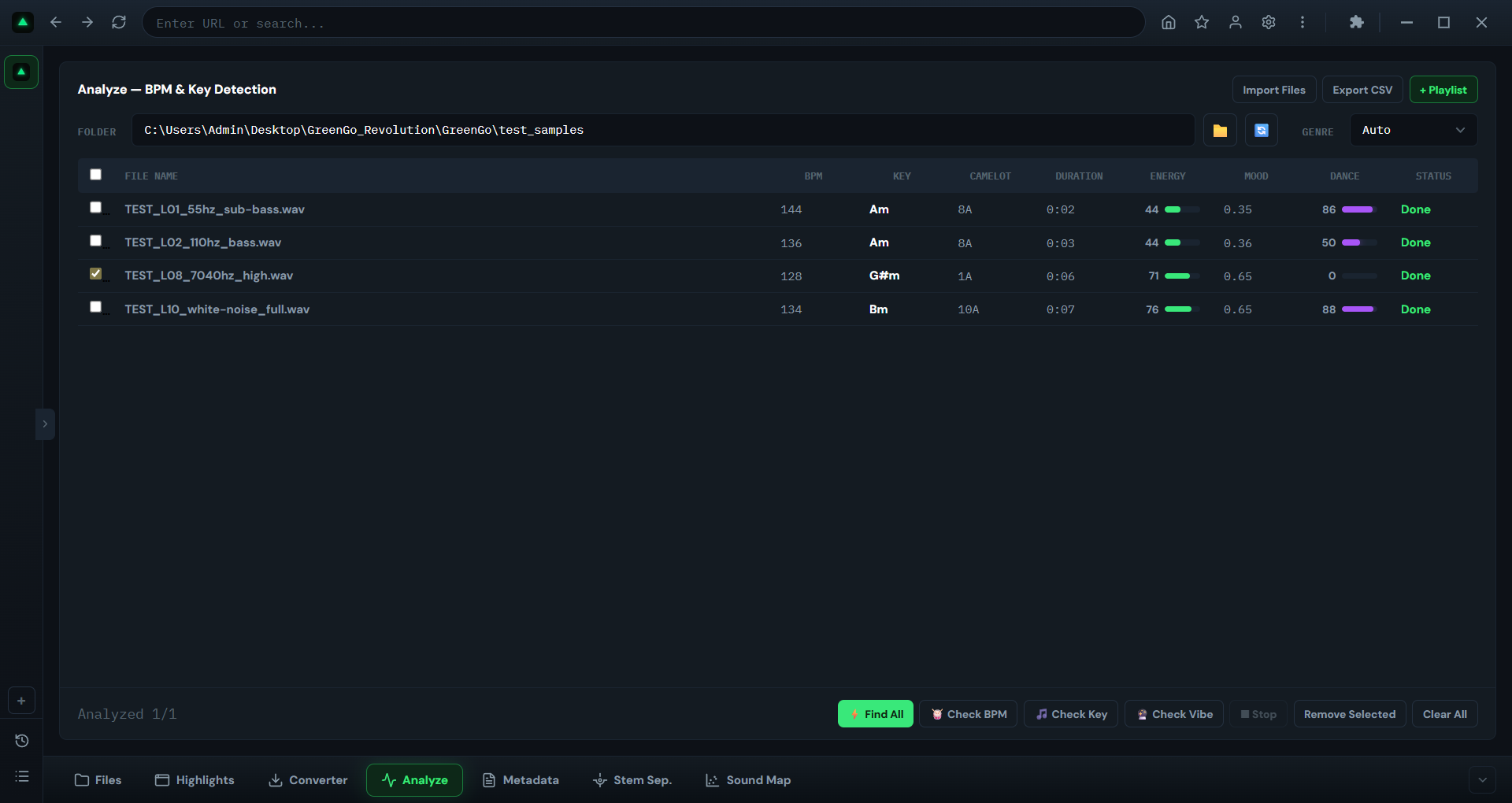The image size is (1512, 803).
Task: Toggle the select-all header checkbox
Action: pos(95,175)
